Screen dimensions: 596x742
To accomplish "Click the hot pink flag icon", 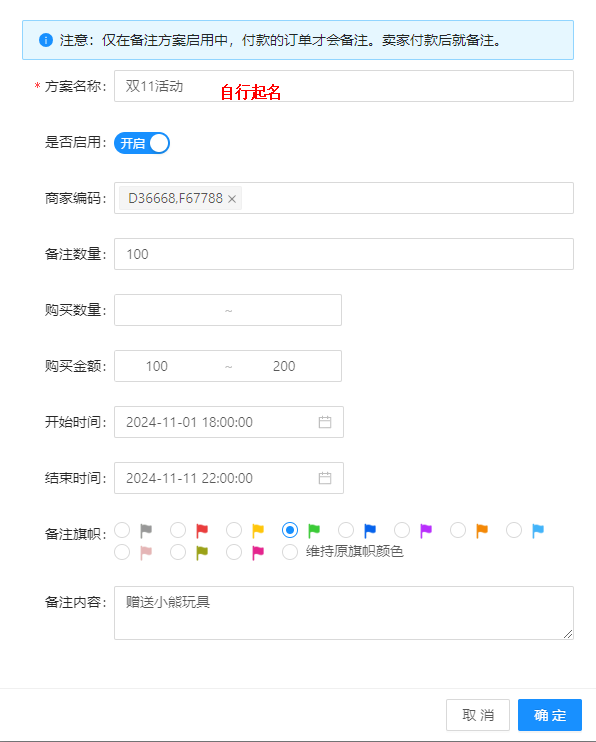I will 258,552.
